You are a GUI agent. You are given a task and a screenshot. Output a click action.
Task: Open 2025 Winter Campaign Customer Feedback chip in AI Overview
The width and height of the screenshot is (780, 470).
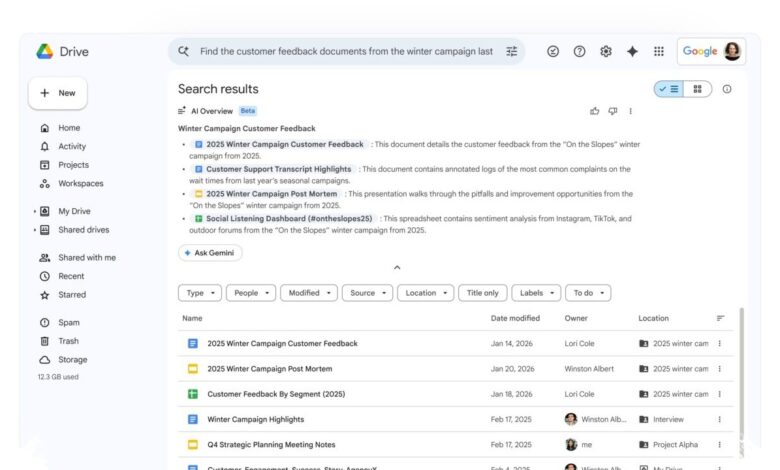pos(280,144)
